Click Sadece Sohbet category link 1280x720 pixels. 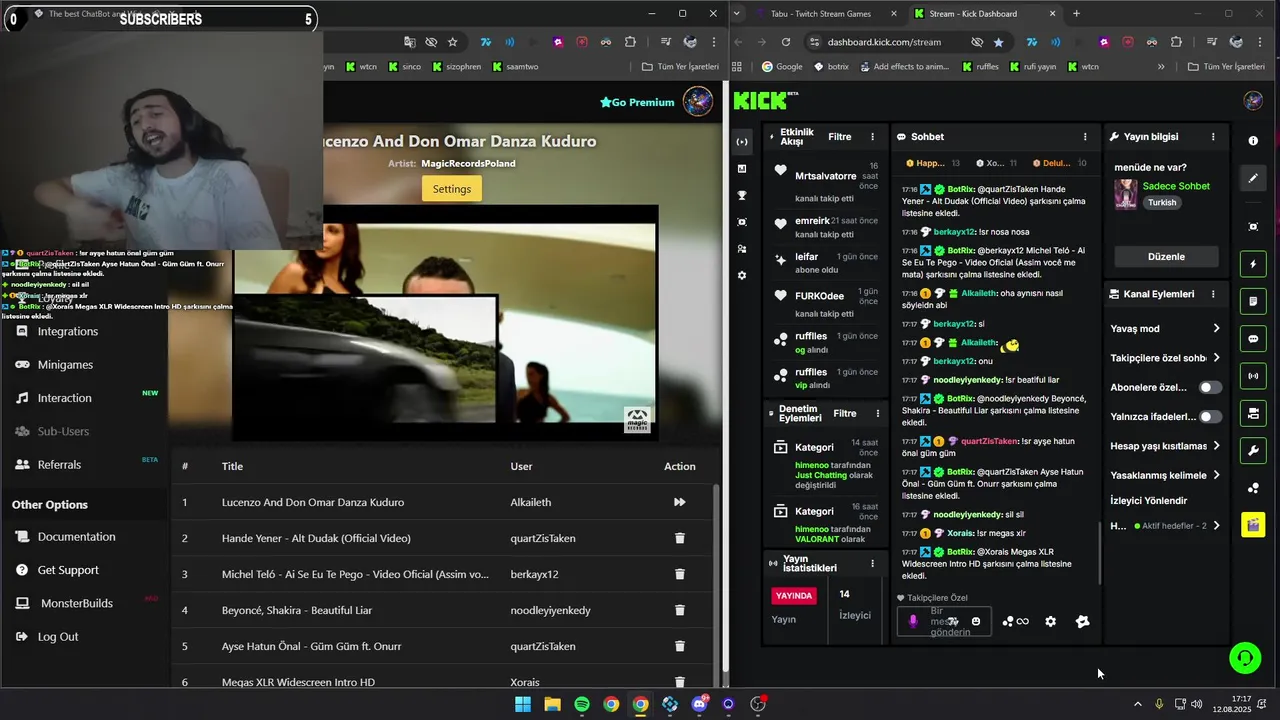1176,186
